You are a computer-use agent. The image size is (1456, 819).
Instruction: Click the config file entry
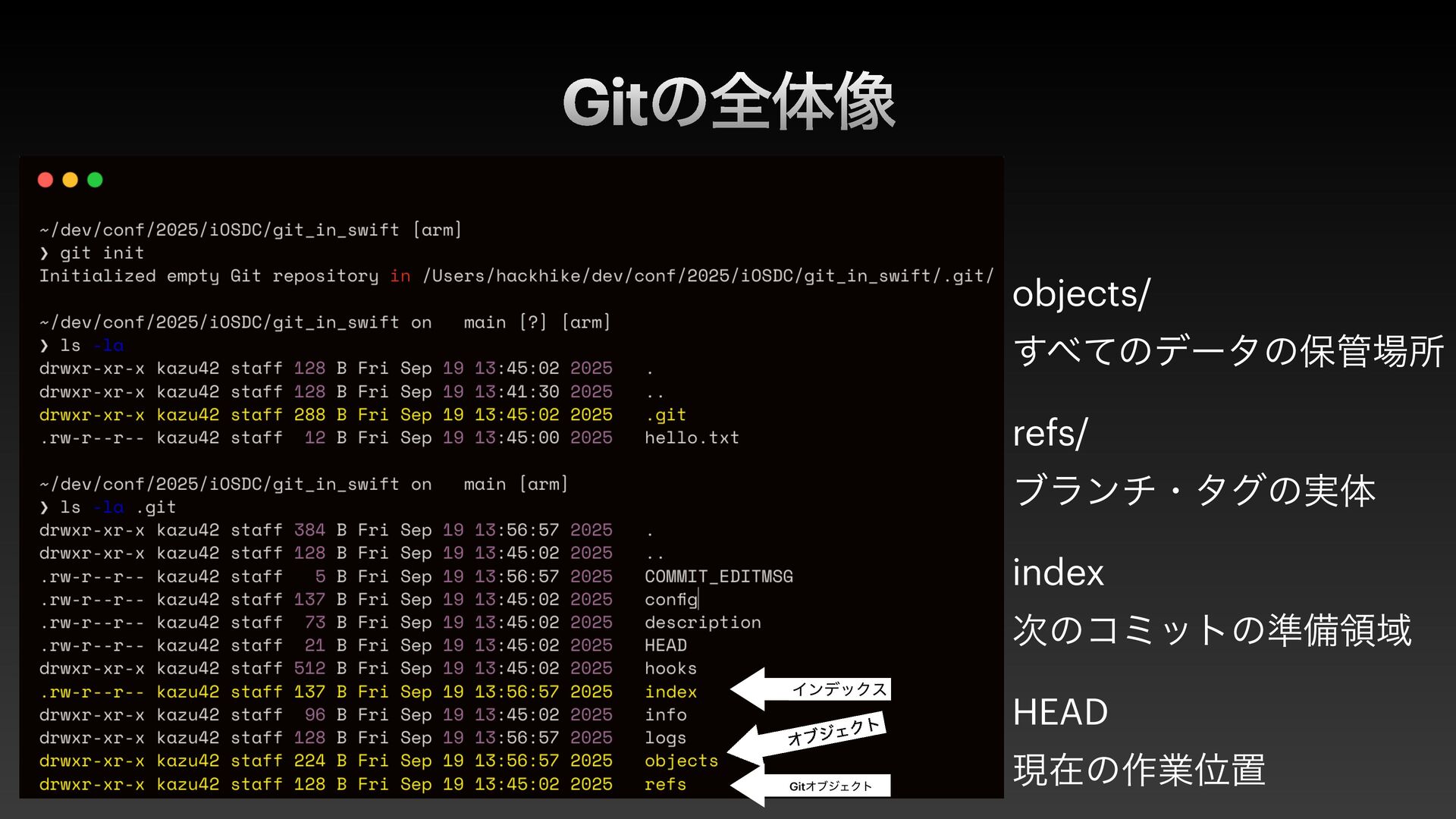pos(670,600)
